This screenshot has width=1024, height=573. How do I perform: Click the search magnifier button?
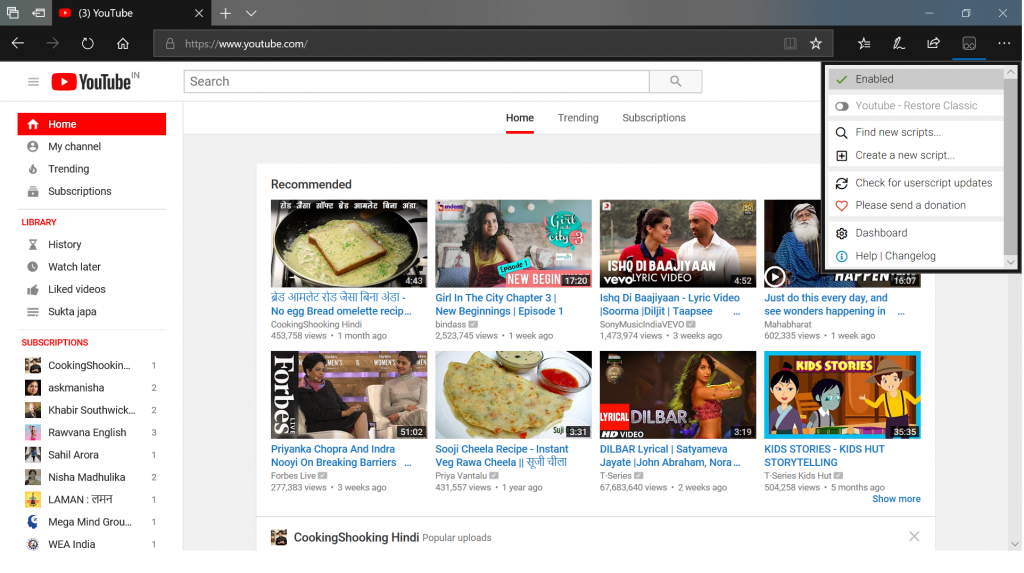point(675,82)
